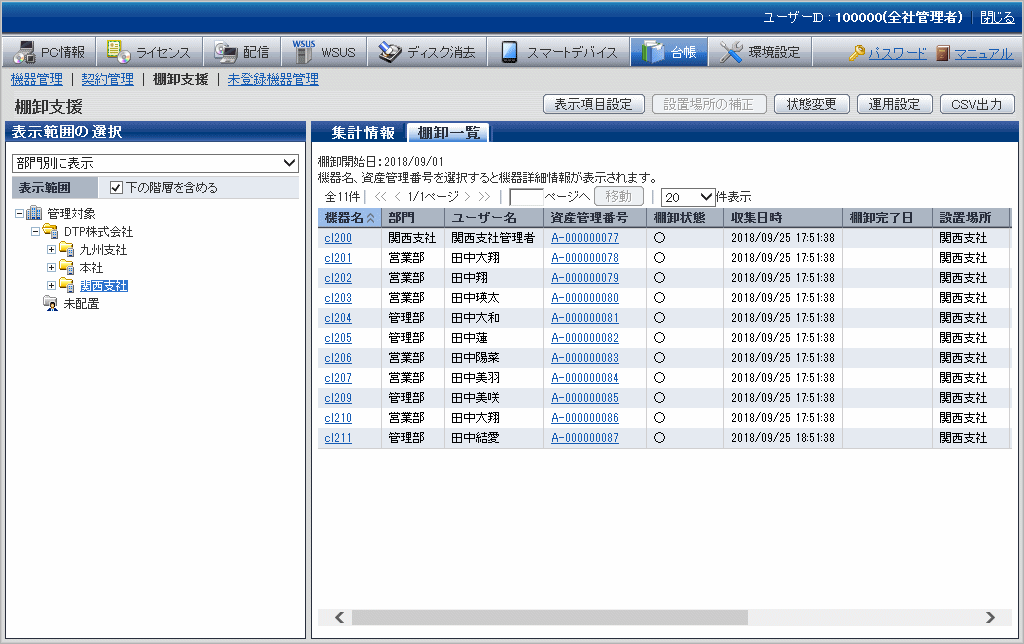Screen dimensions: 1024x644
Task: Click the 配信 distribution icon
Action: (225, 53)
